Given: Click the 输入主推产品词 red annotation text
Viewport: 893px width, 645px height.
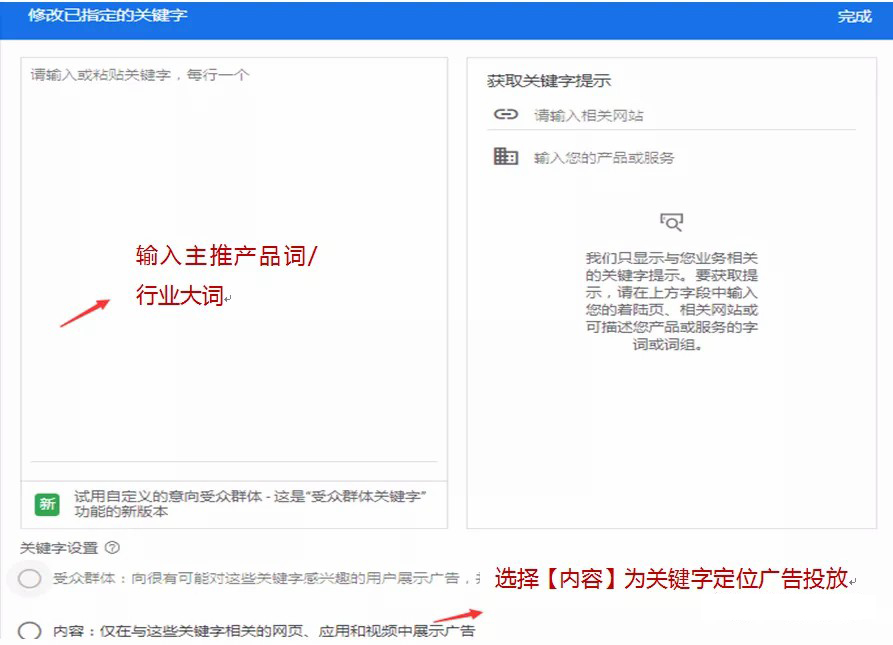Looking at the screenshot, I should tap(226, 256).
